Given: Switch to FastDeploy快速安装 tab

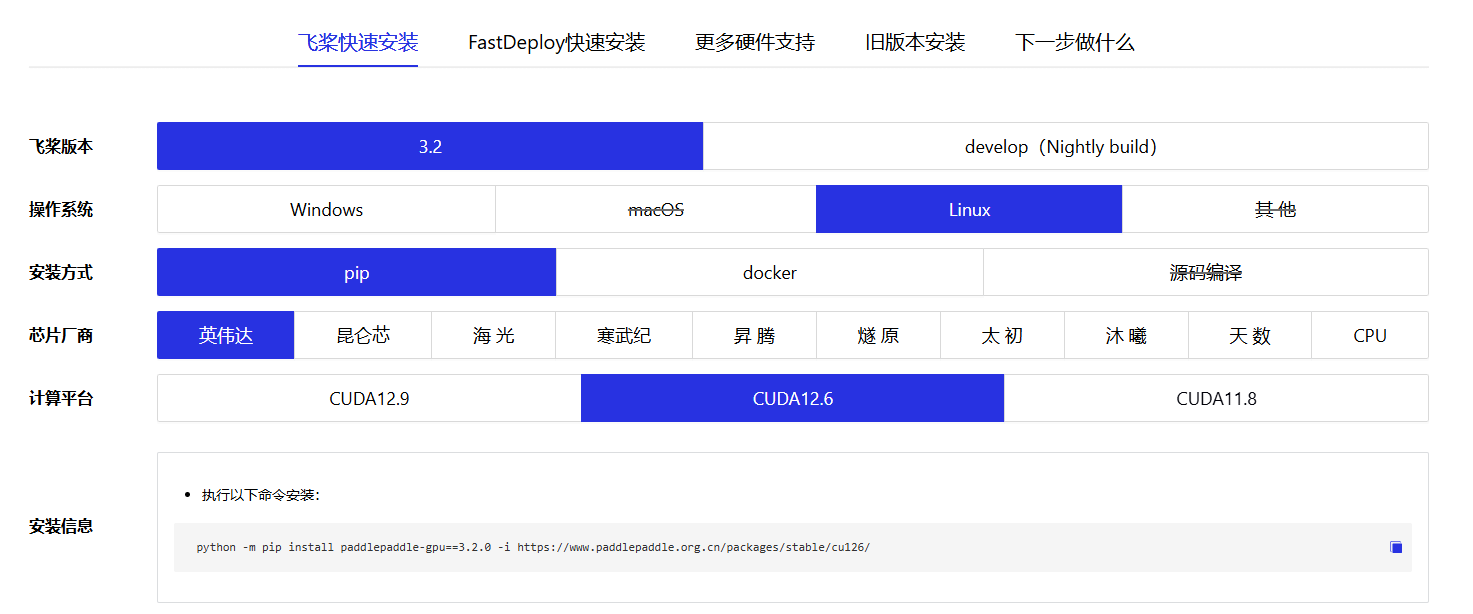Looking at the screenshot, I should click(557, 43).
